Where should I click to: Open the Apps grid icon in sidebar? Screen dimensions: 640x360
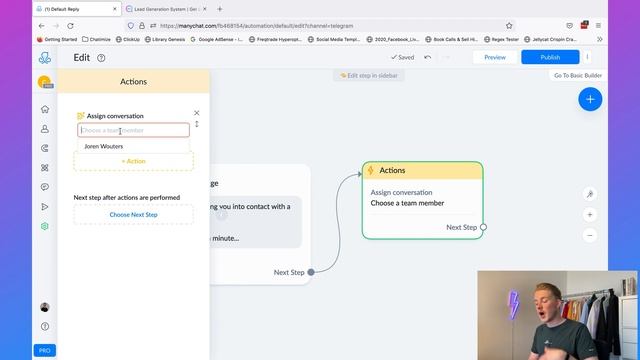tap(45, 168)
